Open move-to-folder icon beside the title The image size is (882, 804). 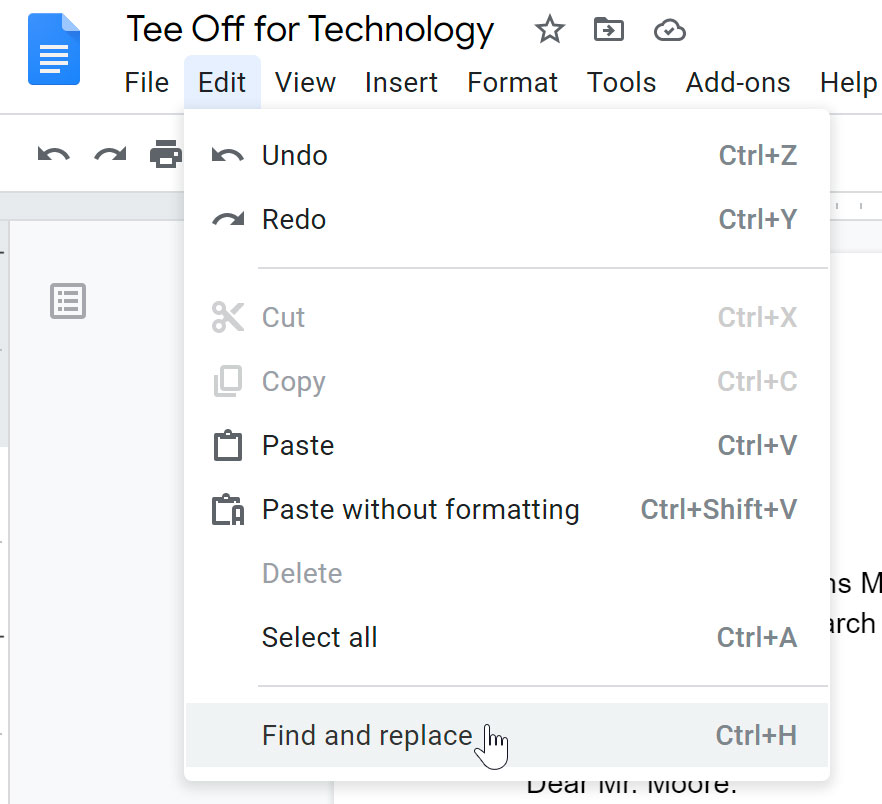(x=608, y=30)
